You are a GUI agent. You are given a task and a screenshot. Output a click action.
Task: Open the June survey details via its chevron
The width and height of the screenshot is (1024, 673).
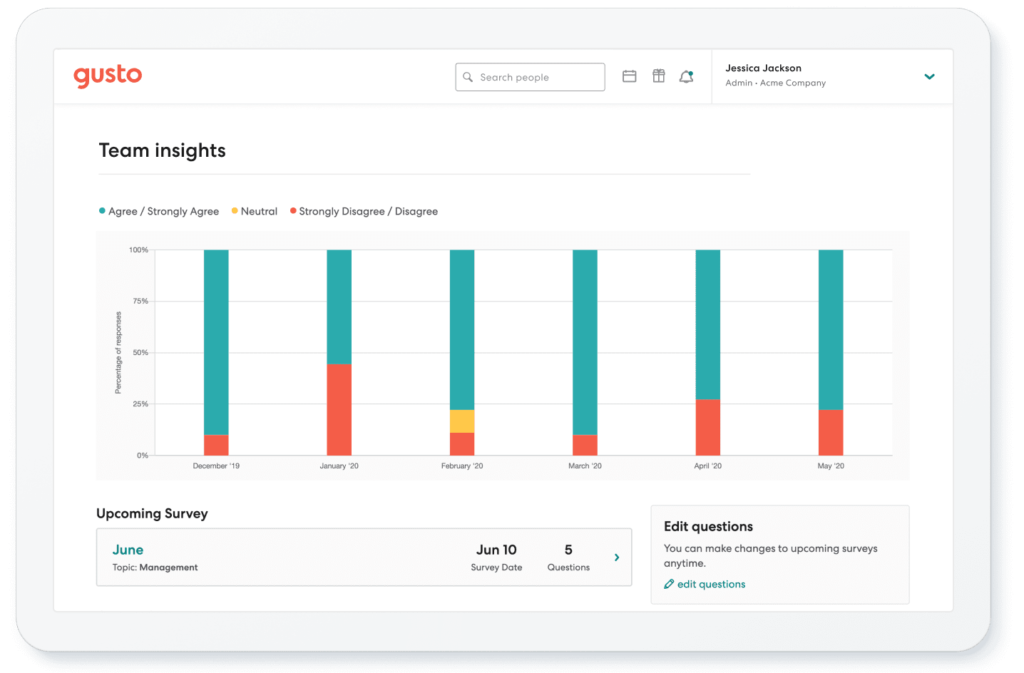pyautogui.click(x=617, y=557)
